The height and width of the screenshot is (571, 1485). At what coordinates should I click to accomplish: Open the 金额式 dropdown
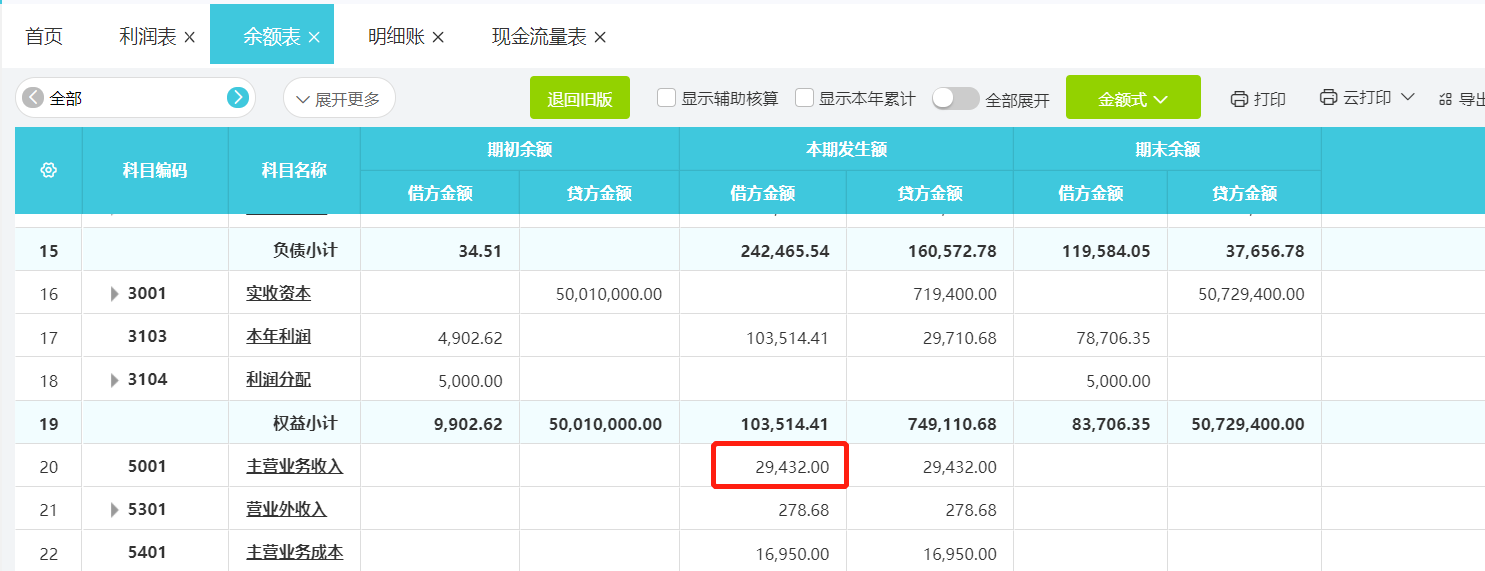[1132, 99]
